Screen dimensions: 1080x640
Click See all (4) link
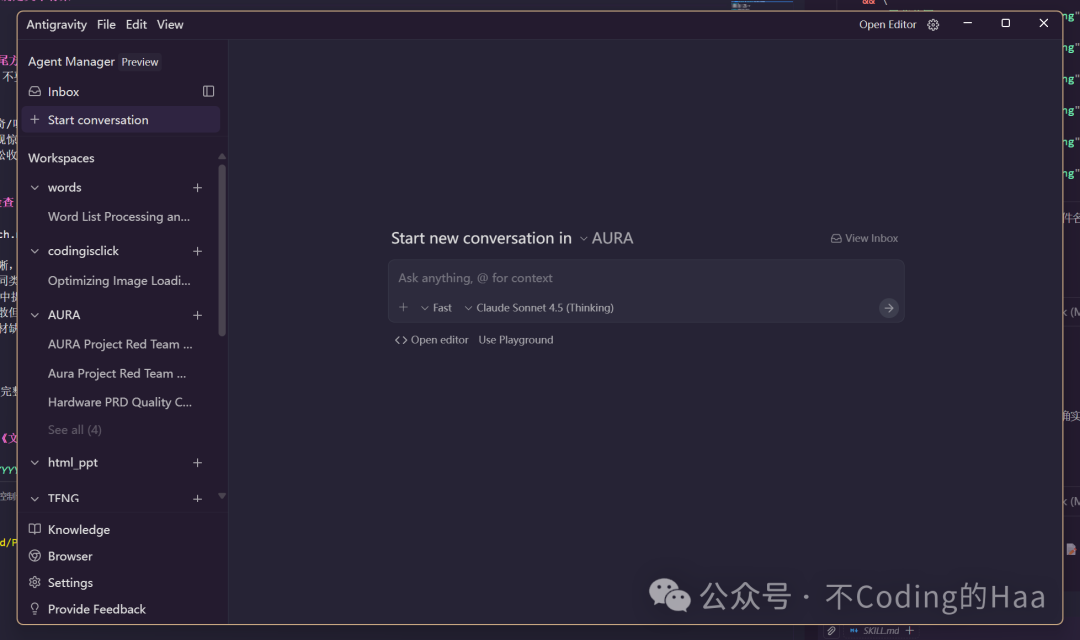(74, 430)
